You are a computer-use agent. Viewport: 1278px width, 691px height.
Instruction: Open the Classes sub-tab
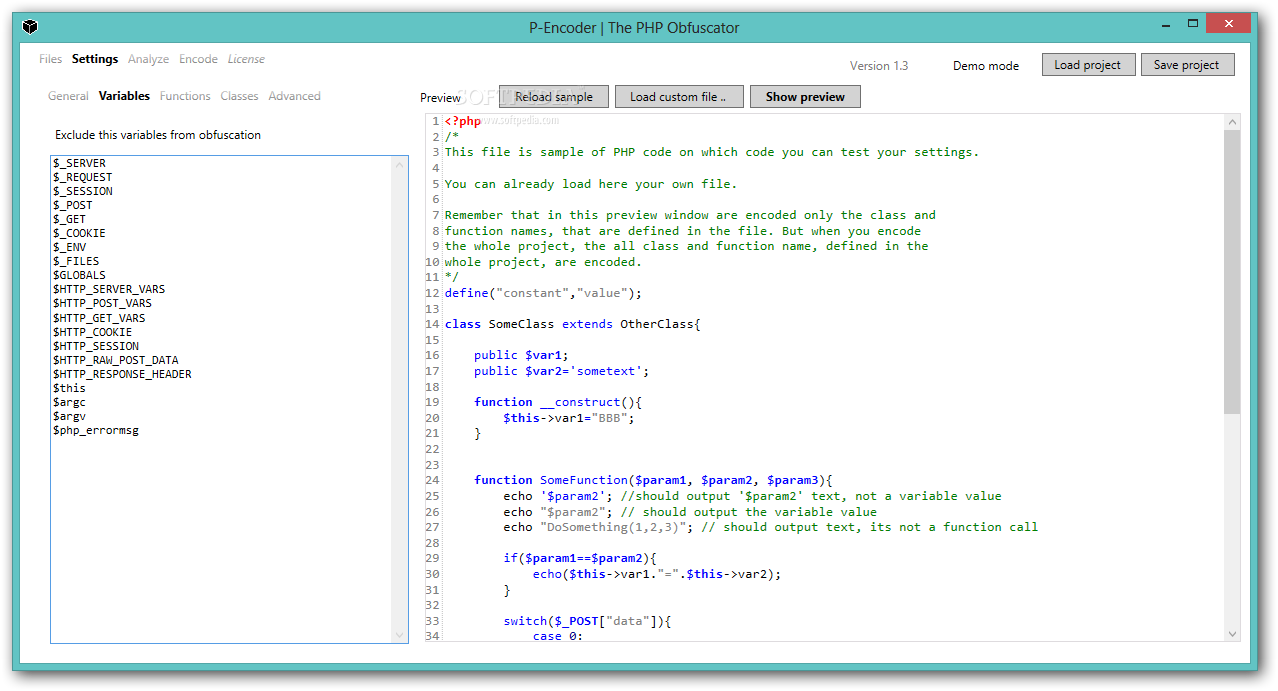239,96
